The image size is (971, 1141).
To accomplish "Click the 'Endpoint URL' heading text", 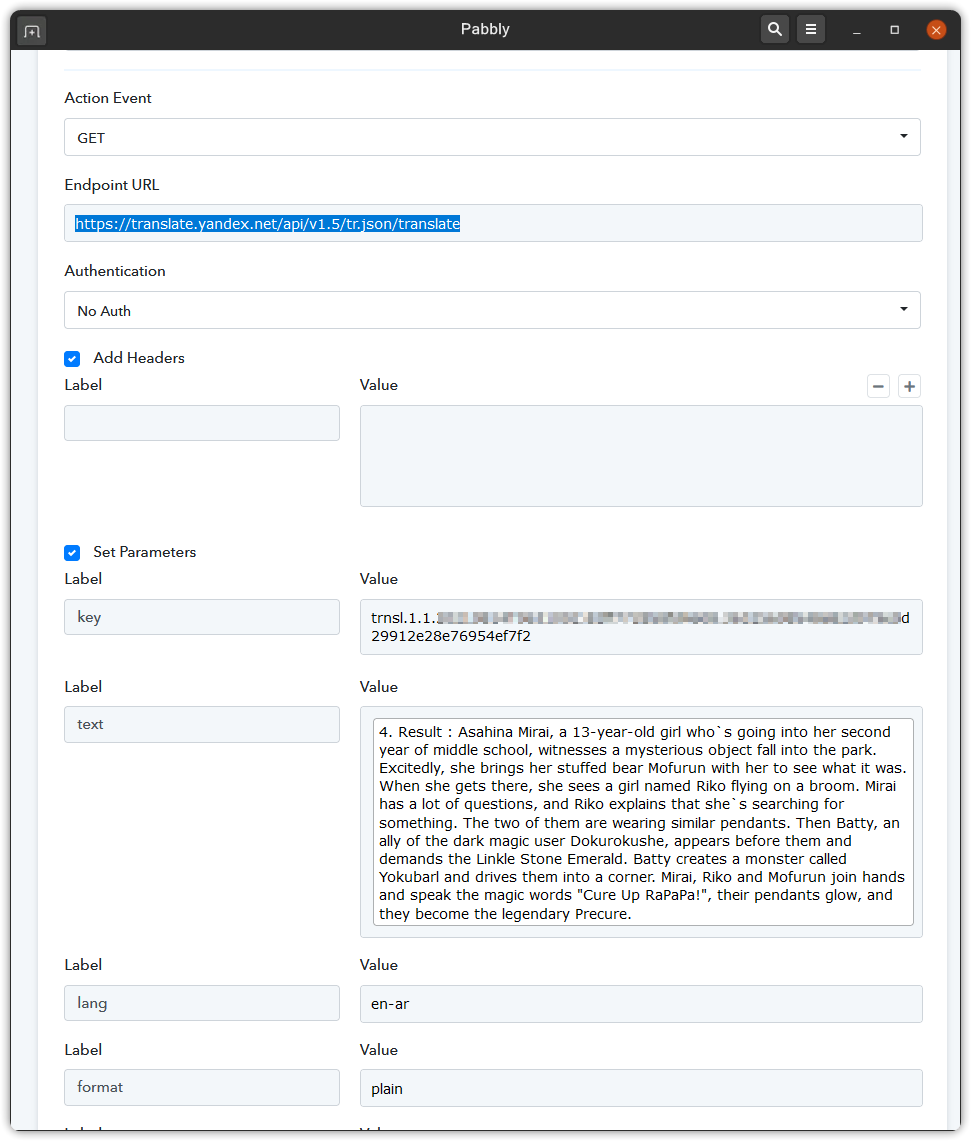I will click(111, 185).
